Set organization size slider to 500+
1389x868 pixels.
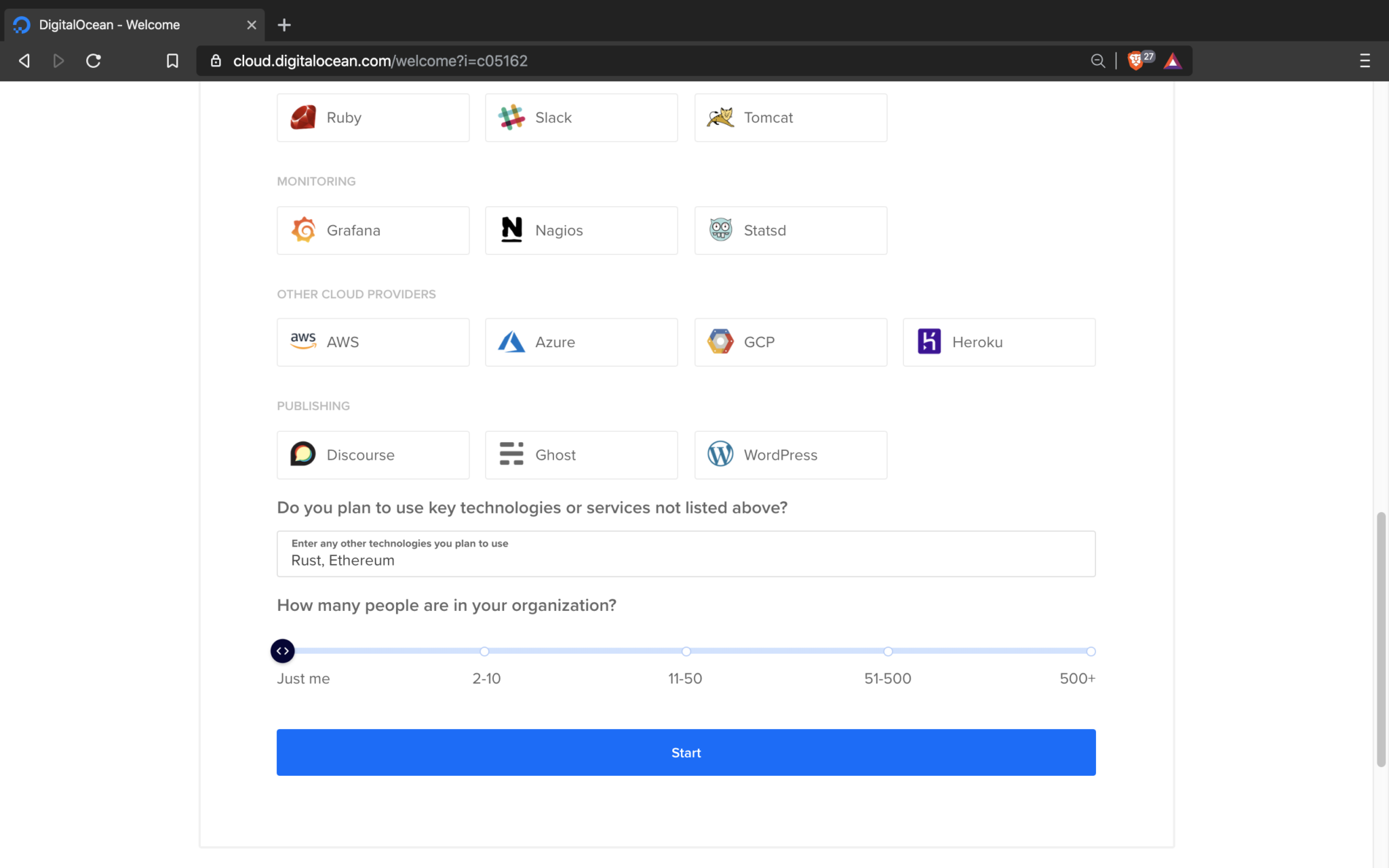click(x=1091, y=652)
